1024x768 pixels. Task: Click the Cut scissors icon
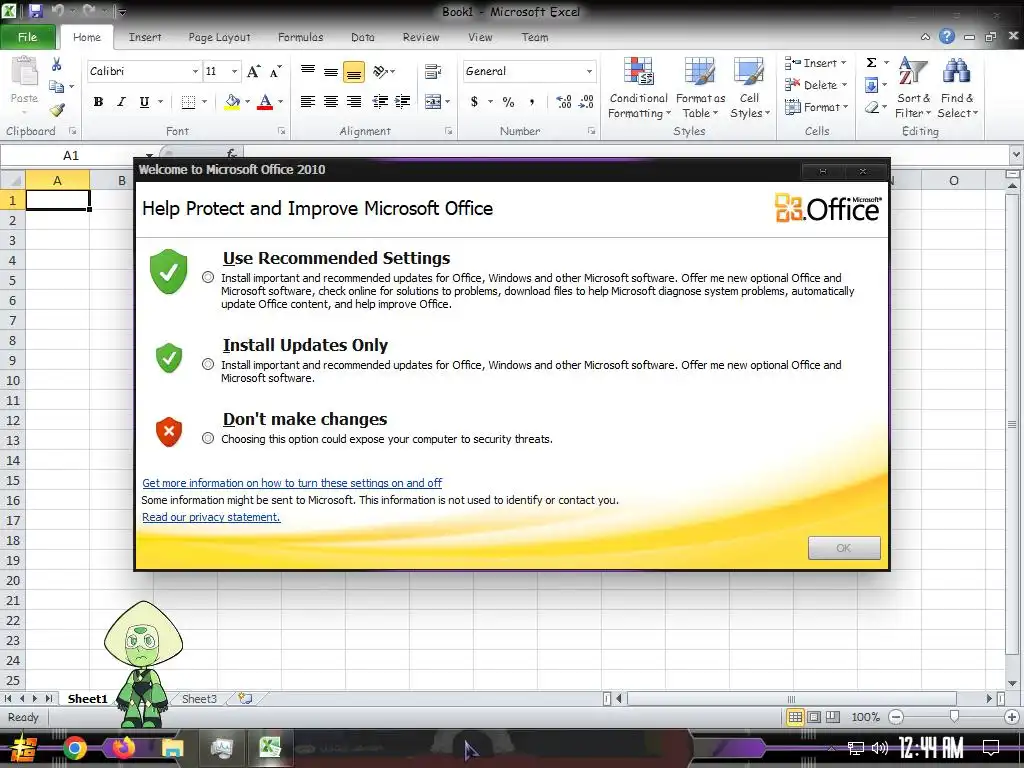click(57, 64)
